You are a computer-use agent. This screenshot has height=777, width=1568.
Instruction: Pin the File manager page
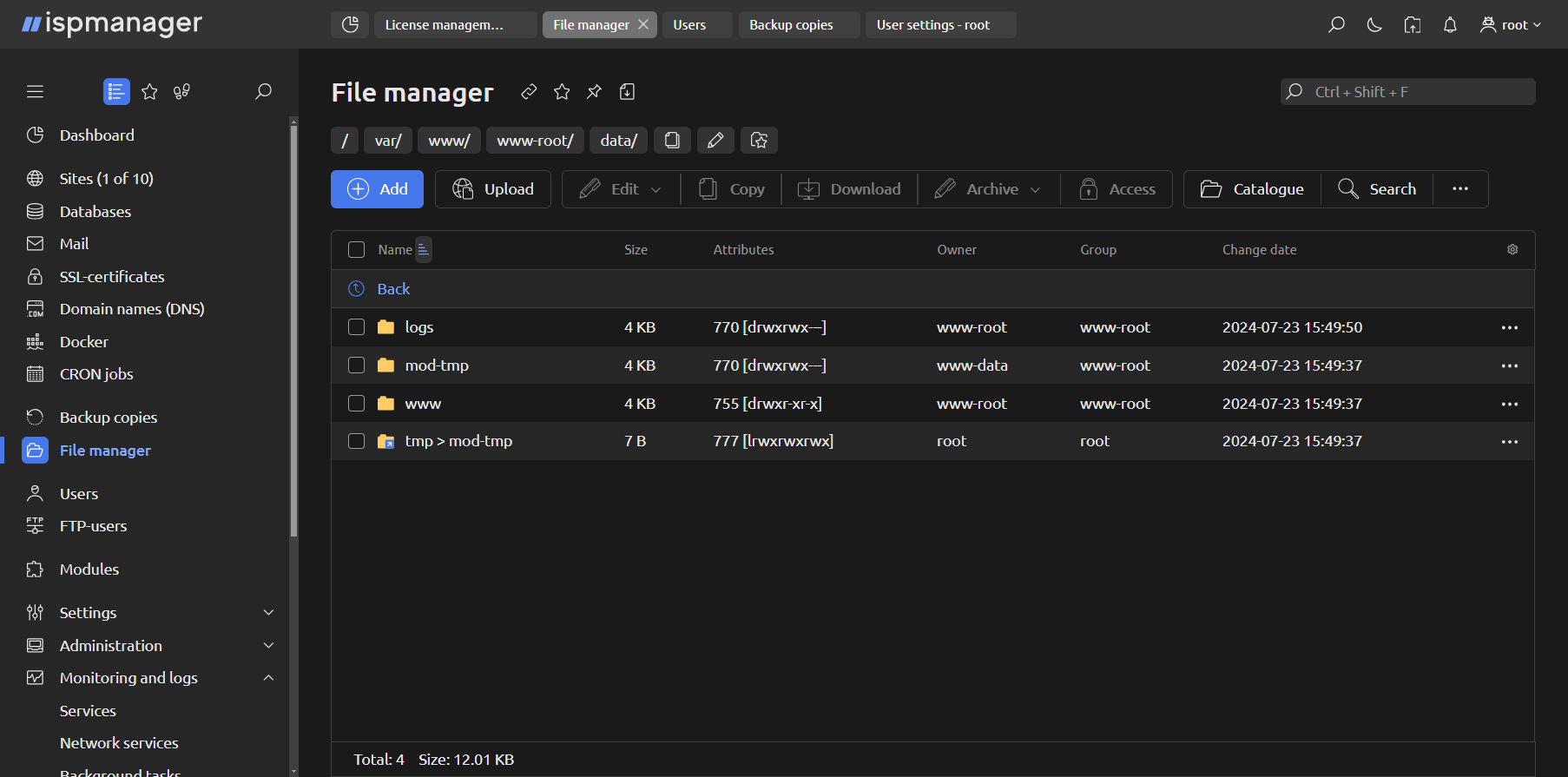tap(594, 92)
